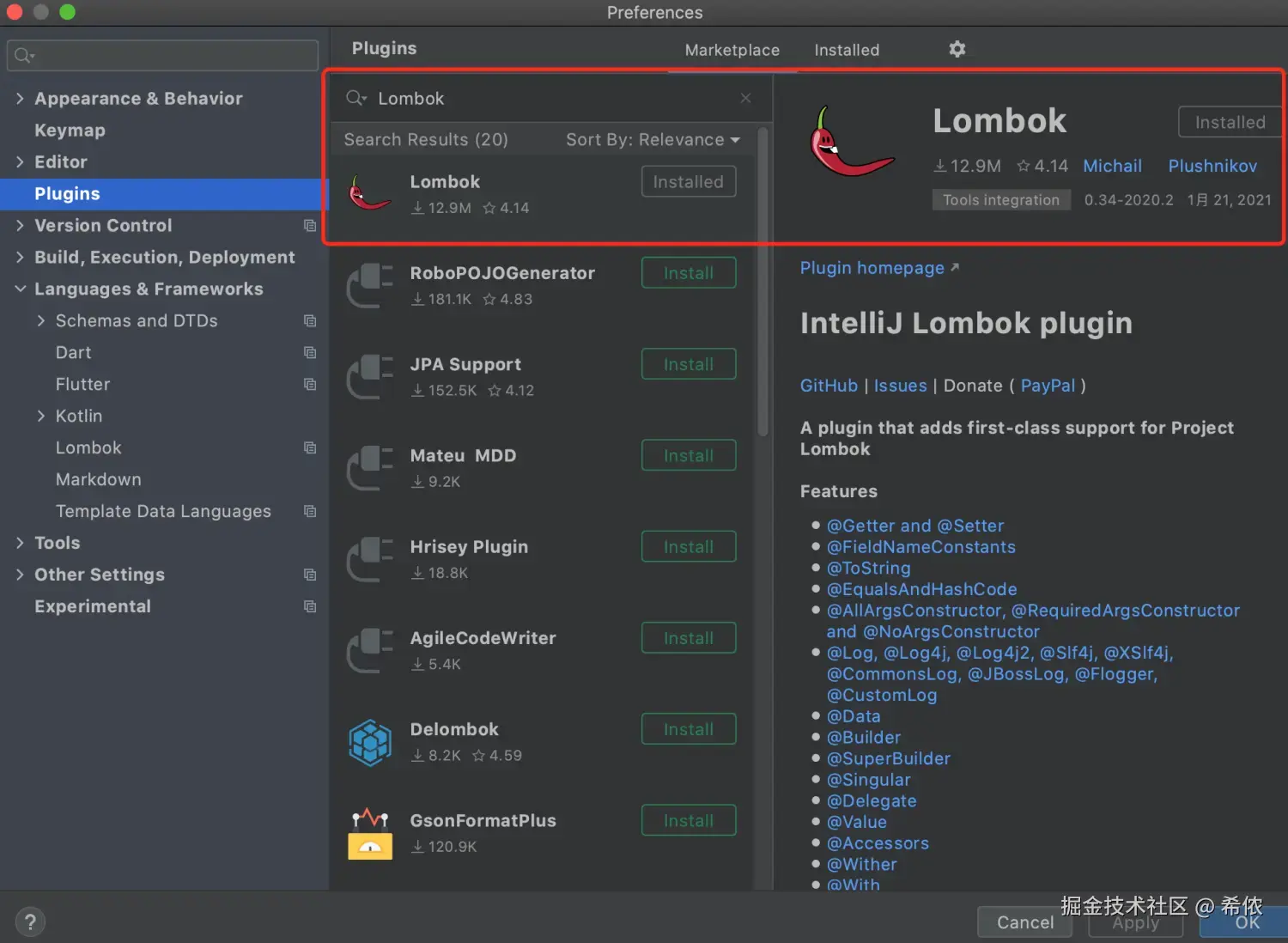Open the @EqualsAndHashCode feature link
Viewport: 1288px width, 943px height.
click(x=921, y=589)
